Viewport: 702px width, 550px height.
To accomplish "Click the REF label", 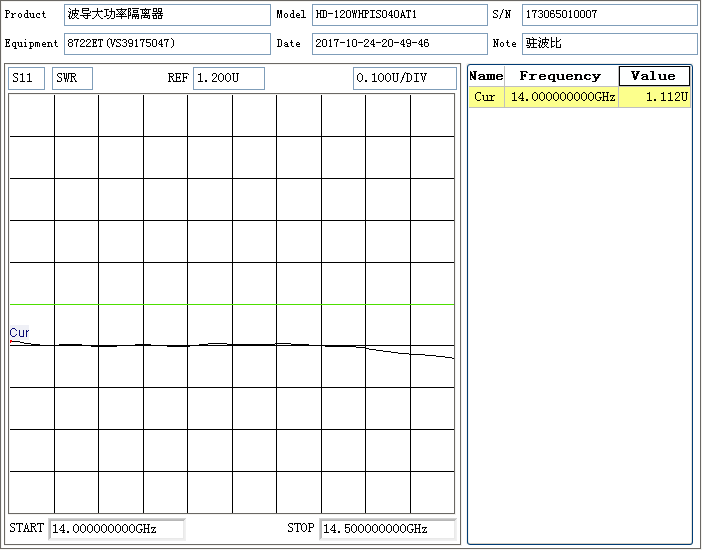I will pos(178,78).
